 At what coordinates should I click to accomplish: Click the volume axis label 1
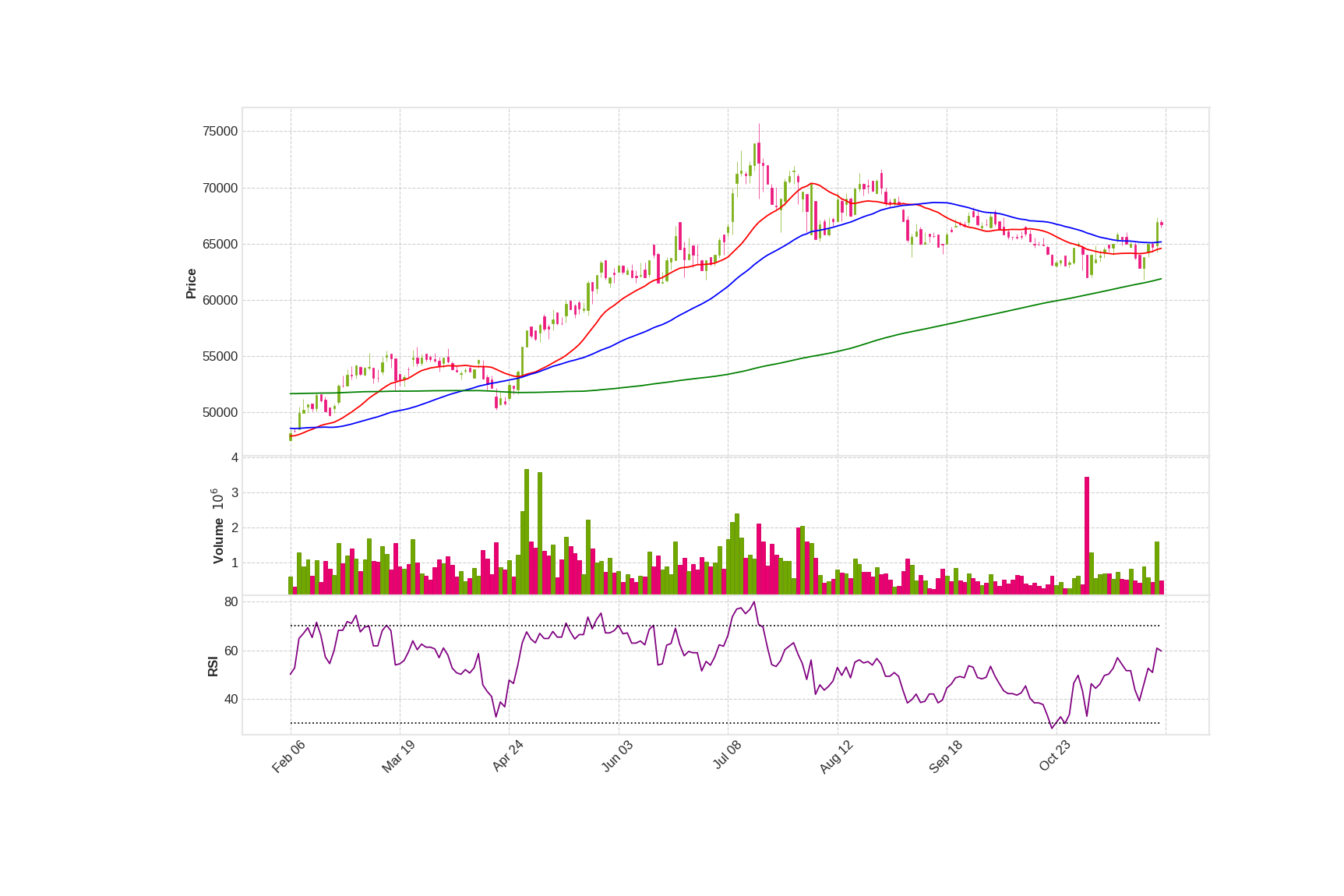pyautogui.click(x=235, y=563)
